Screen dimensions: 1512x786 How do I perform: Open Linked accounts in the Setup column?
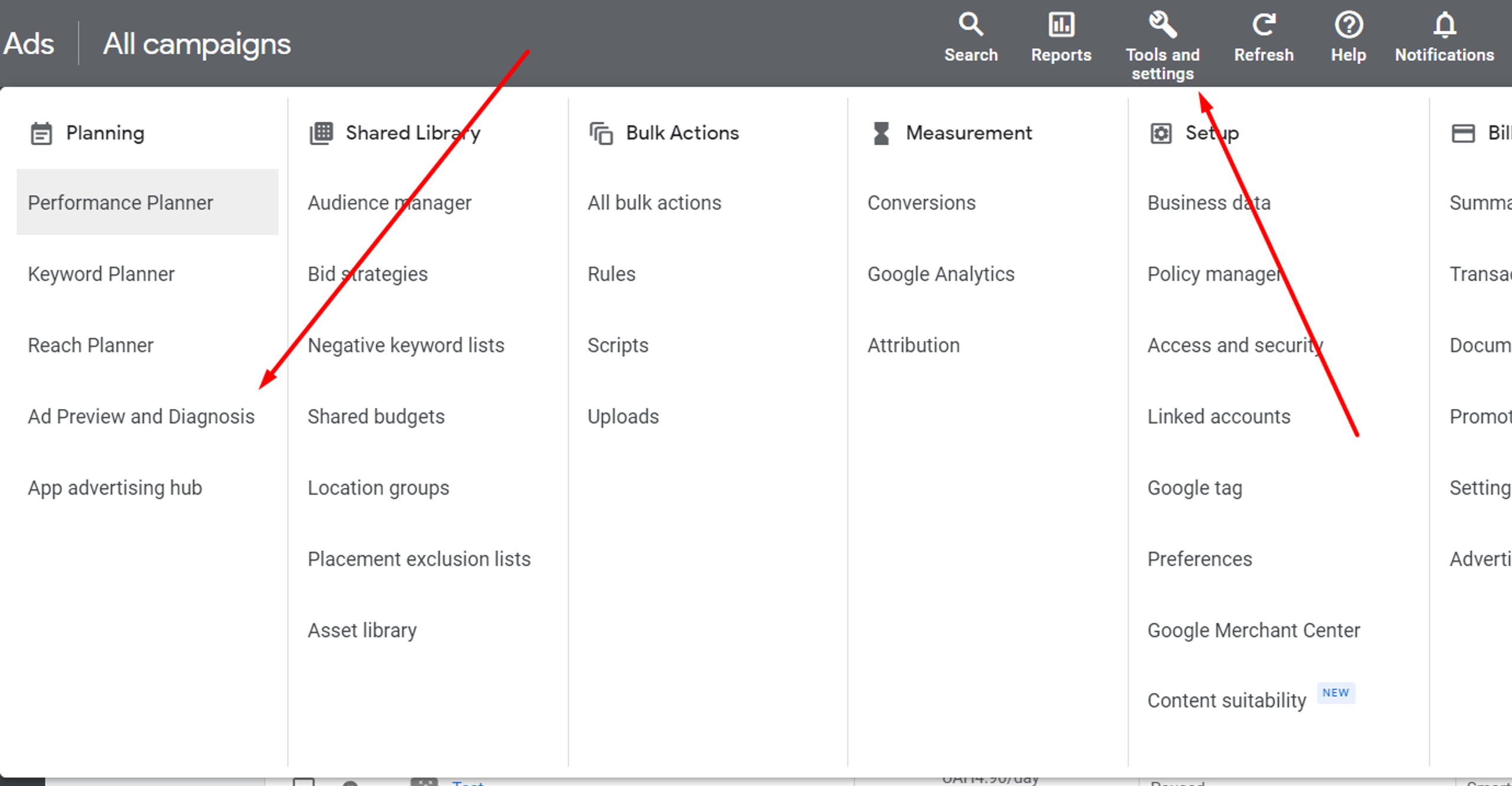point(1218,417)
